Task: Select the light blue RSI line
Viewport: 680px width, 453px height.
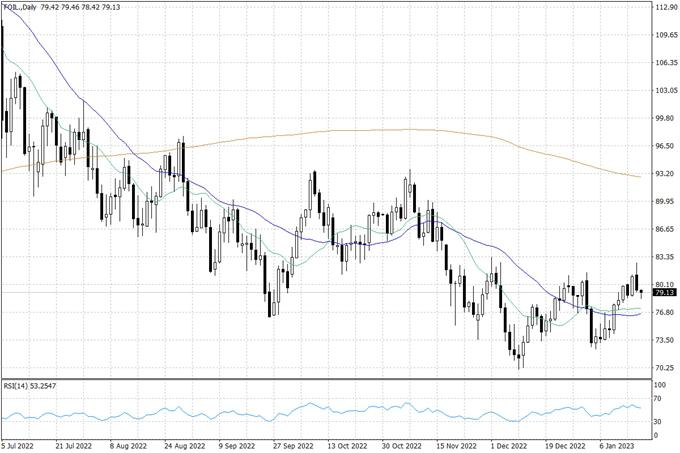Action: coord(310,406)
